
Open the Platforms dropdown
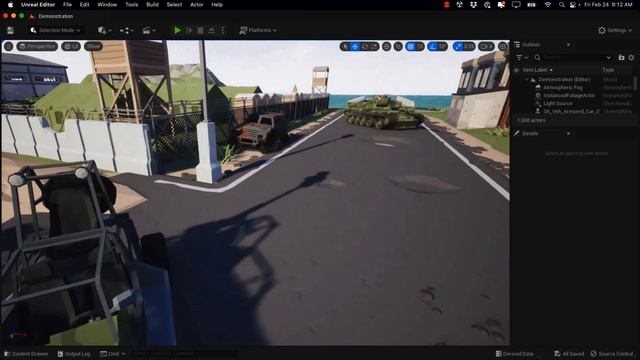[258, 30]
